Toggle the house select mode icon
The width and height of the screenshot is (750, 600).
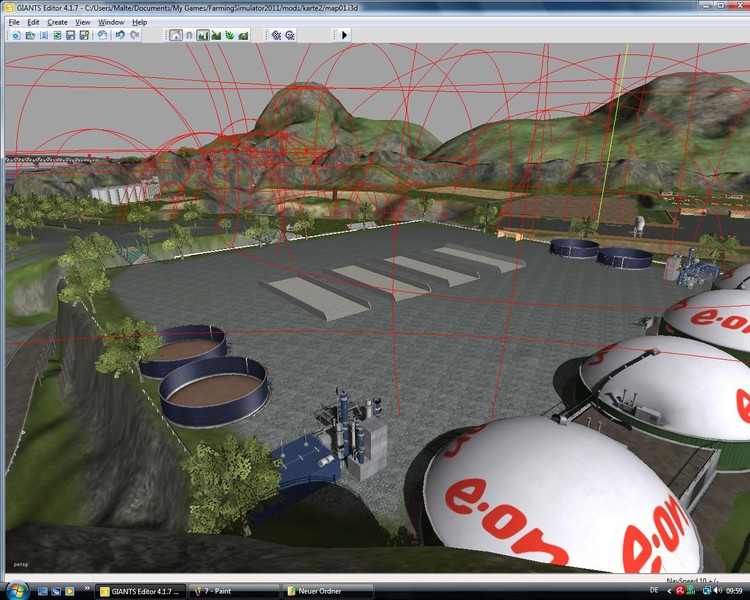[x=176, y=35]
